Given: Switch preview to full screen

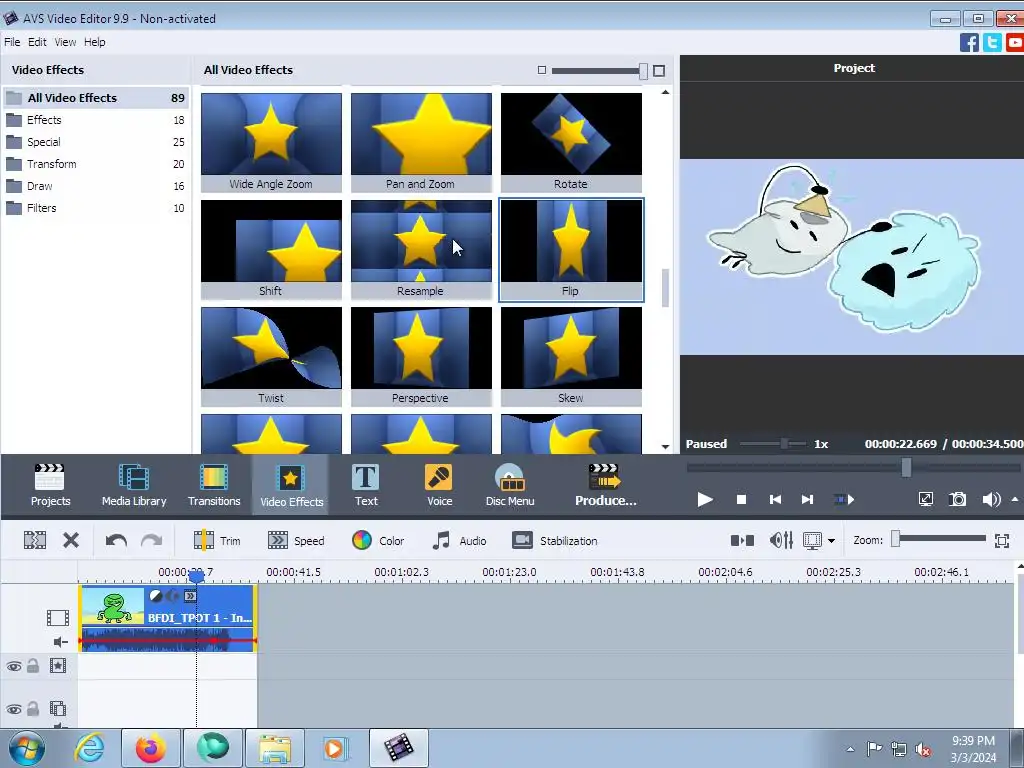Looking at the screenshot, I should (x=925, y=500).
